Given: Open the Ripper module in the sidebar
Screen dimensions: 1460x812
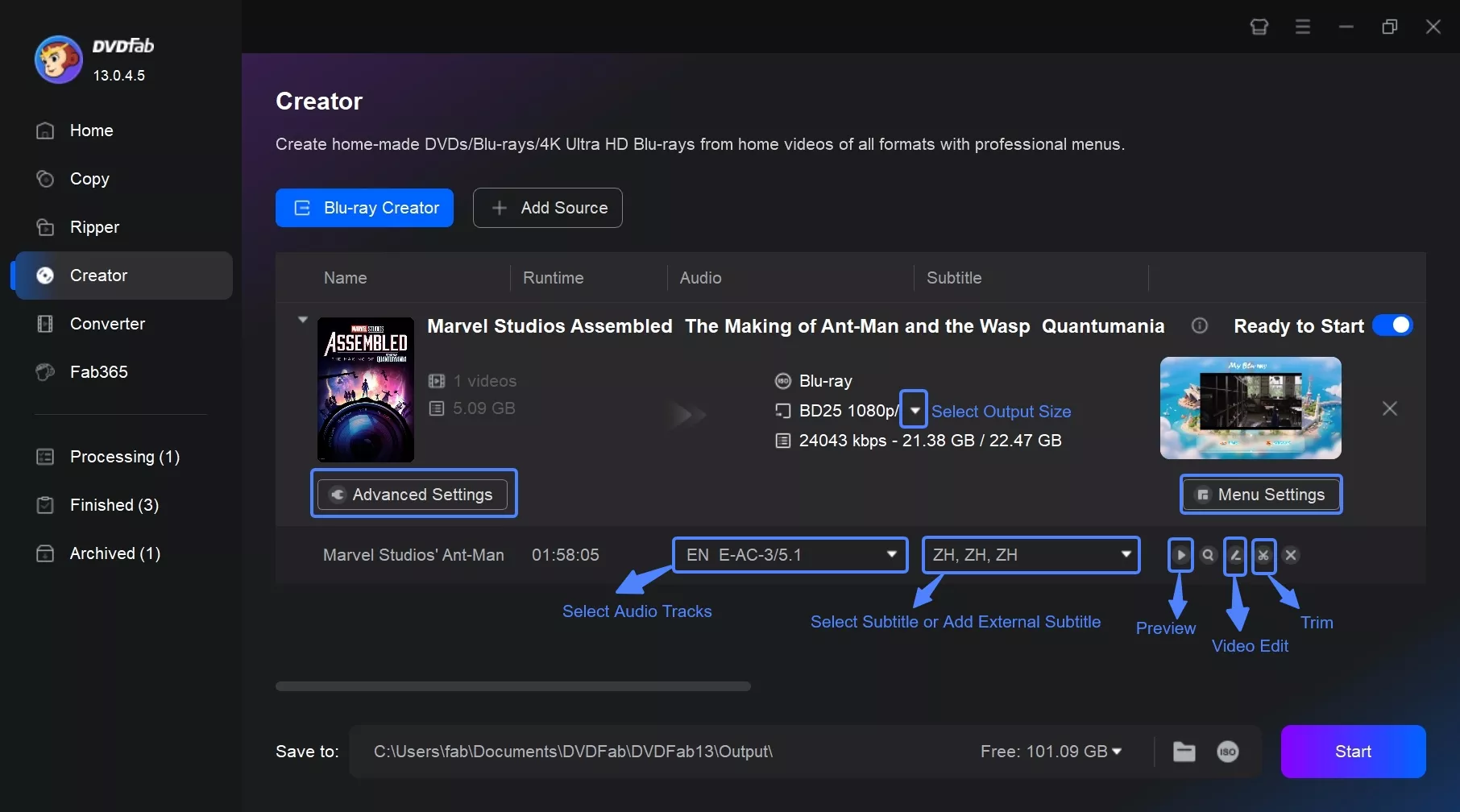Looking at the screenshot, I should (93, 227).
